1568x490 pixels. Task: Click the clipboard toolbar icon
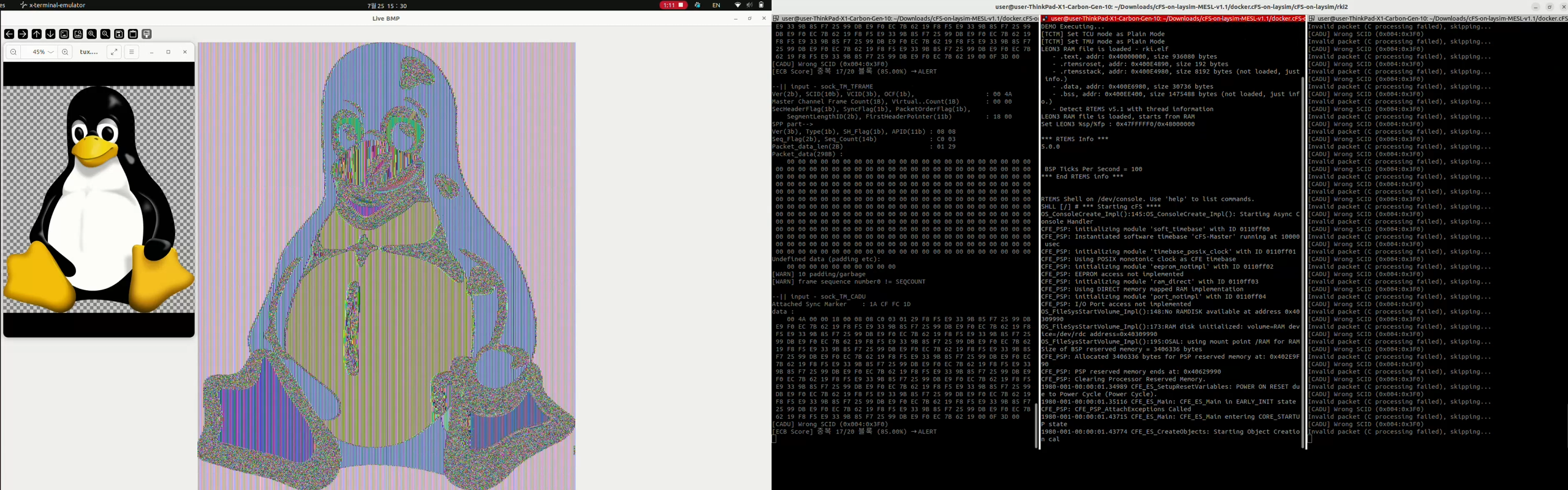click(133, 34)
